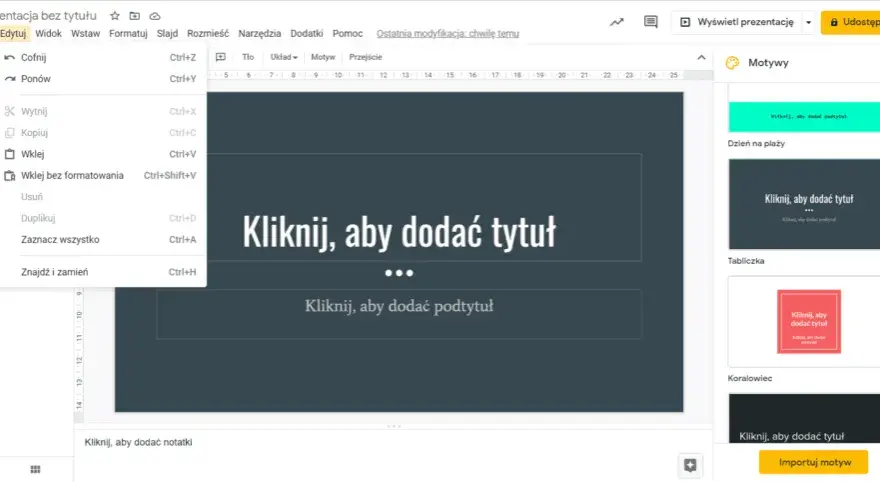
Task: Click the Kopiuj menu entry
Action: 103,132
